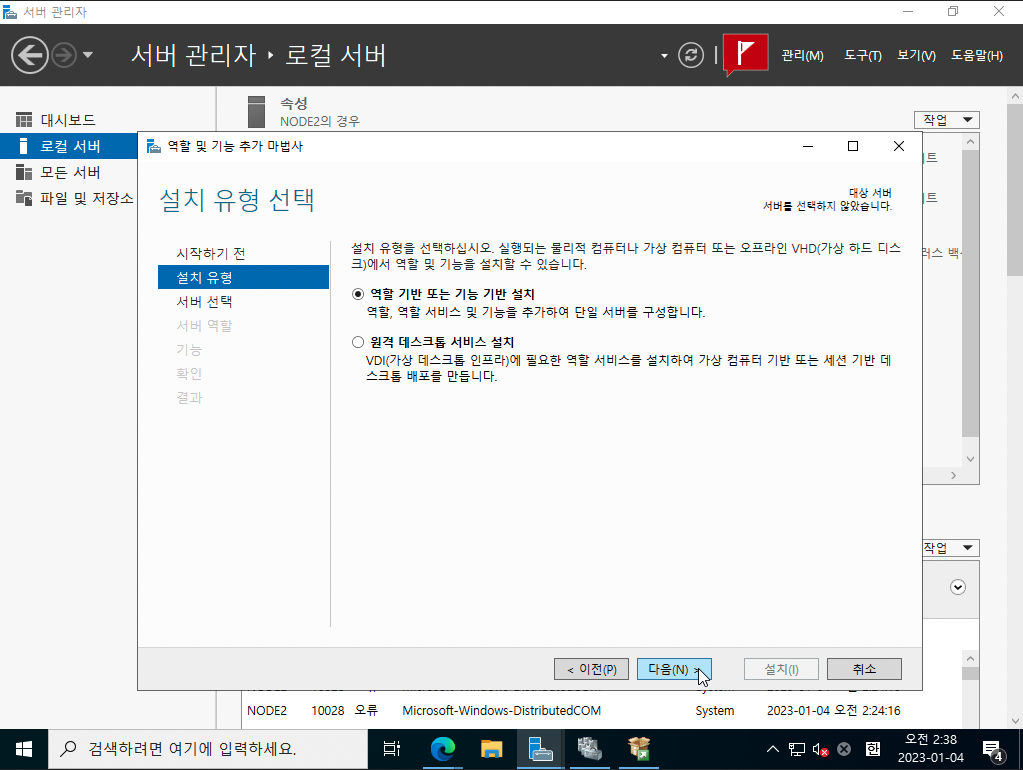
Task: Click the muted volume icon in system tray
Action: 820,749
